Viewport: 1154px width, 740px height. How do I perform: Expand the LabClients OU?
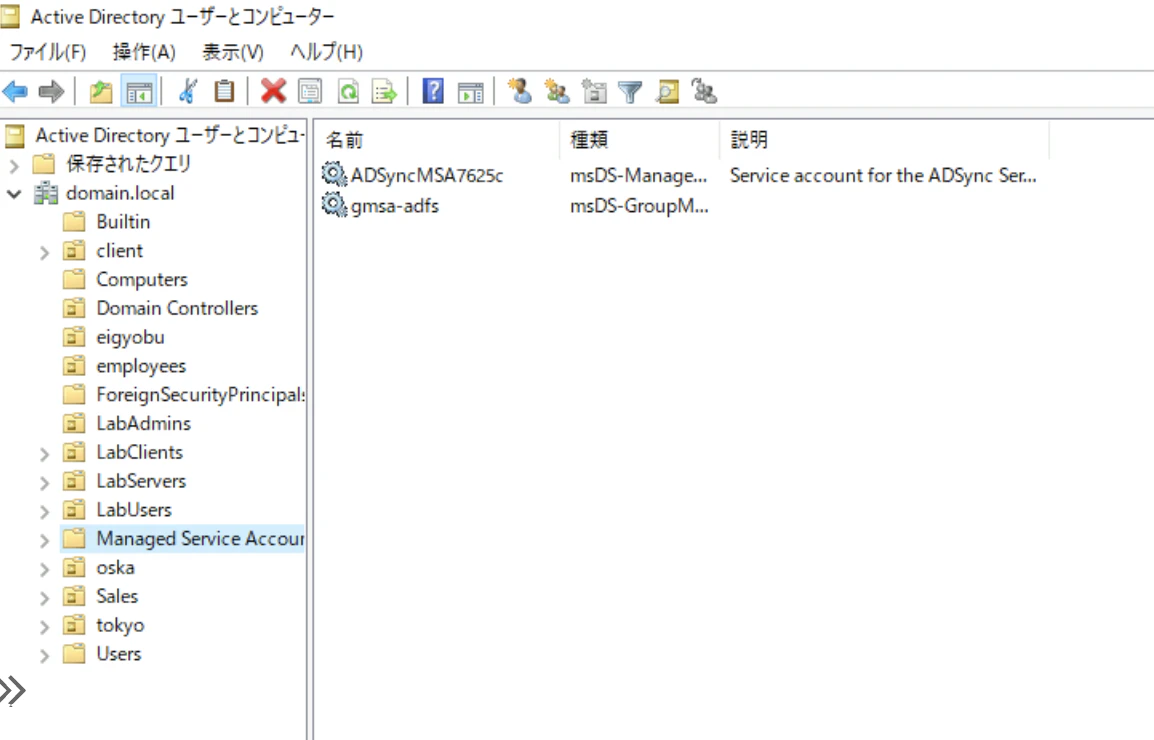[x=44, y=454]
